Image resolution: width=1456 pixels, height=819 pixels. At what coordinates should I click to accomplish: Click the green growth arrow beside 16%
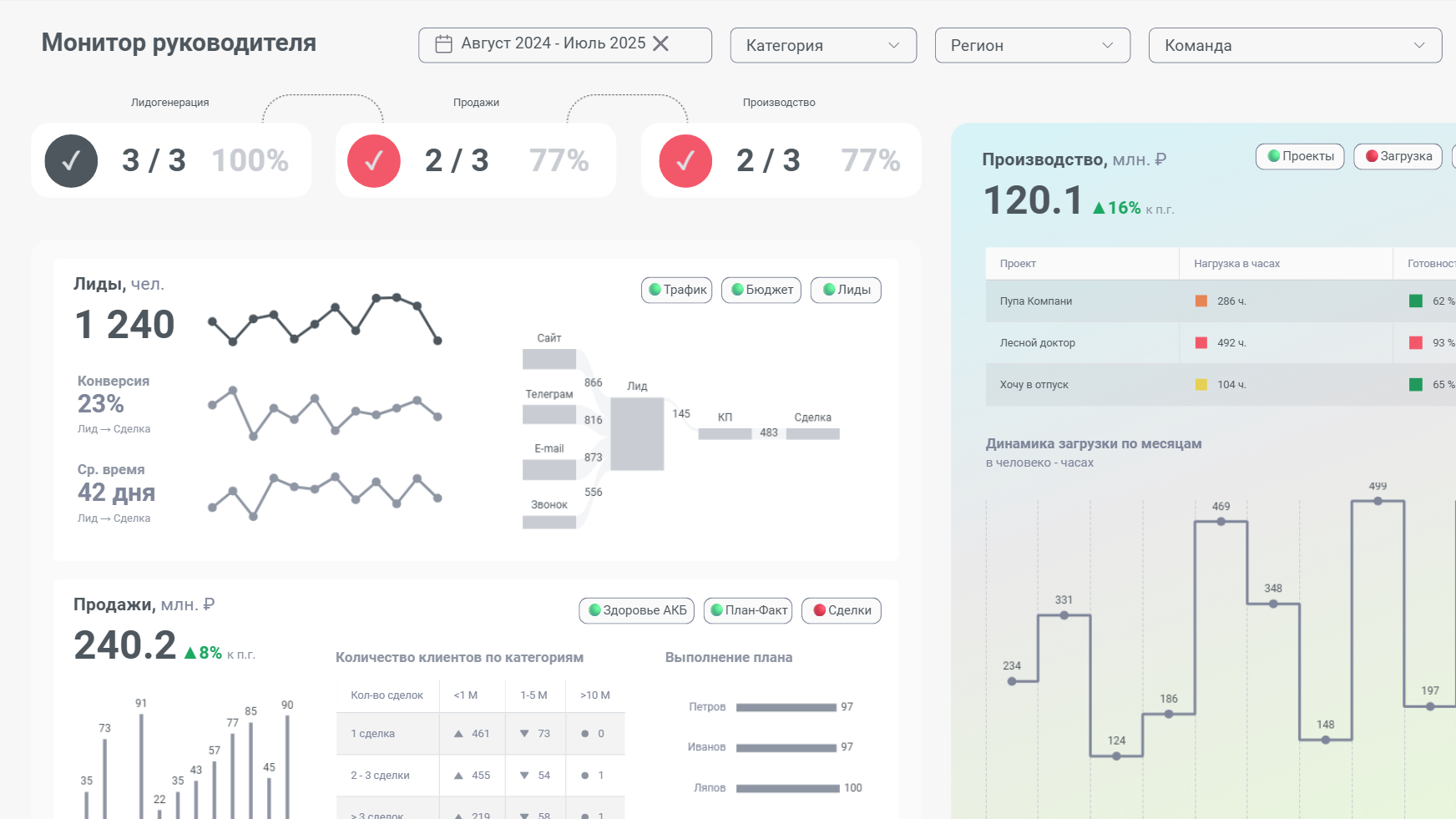pyautogui.click(x=1099, y=208)
